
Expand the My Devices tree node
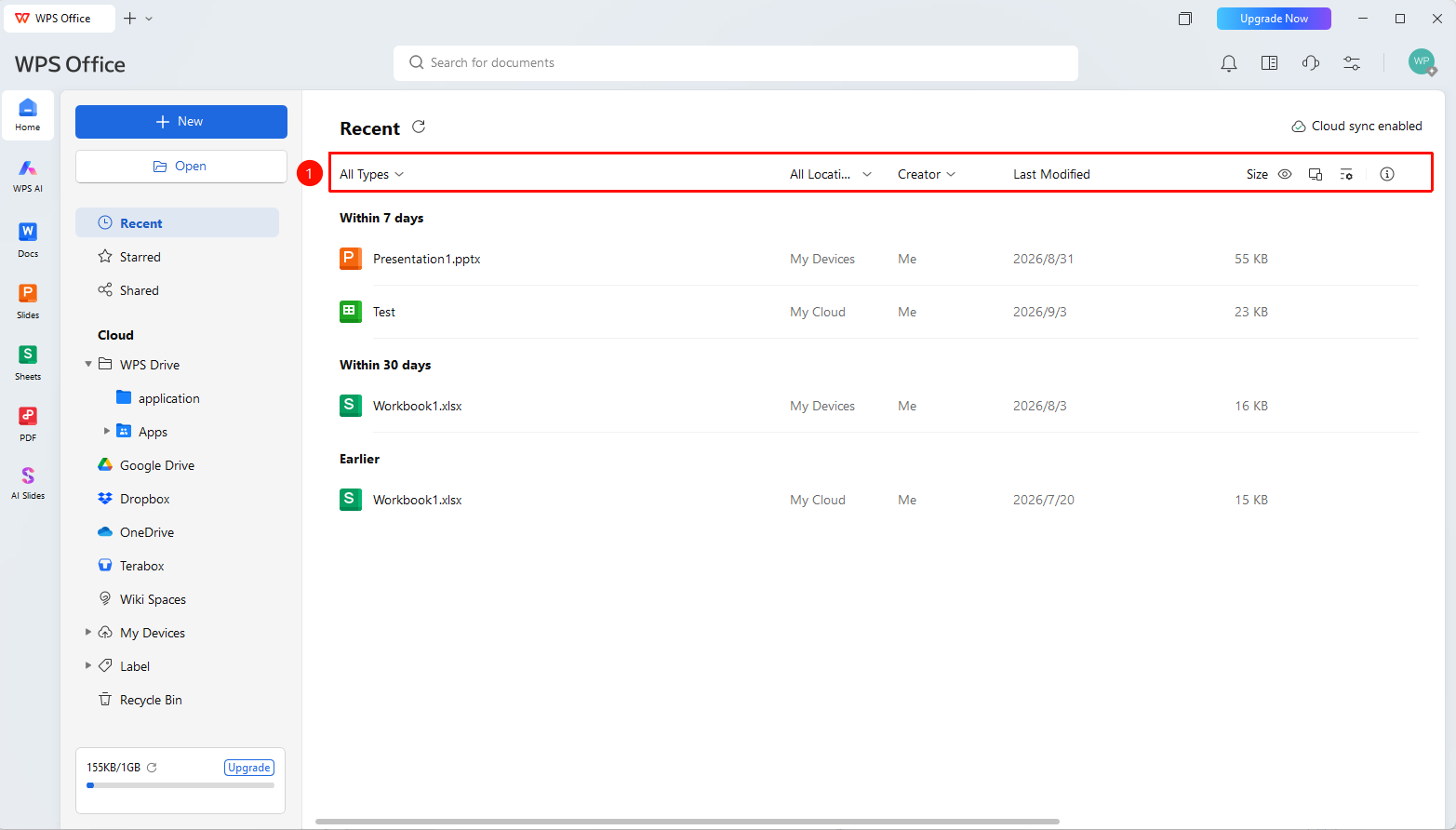[x=88, y=632]
